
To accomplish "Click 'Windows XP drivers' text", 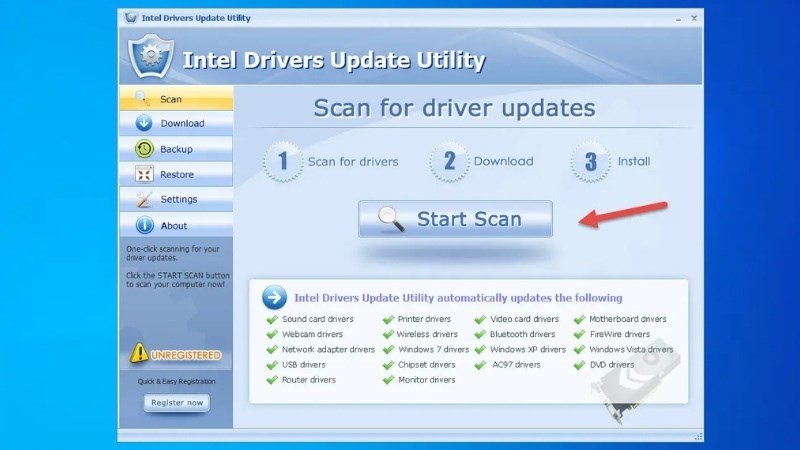I will tap(528, 349).
